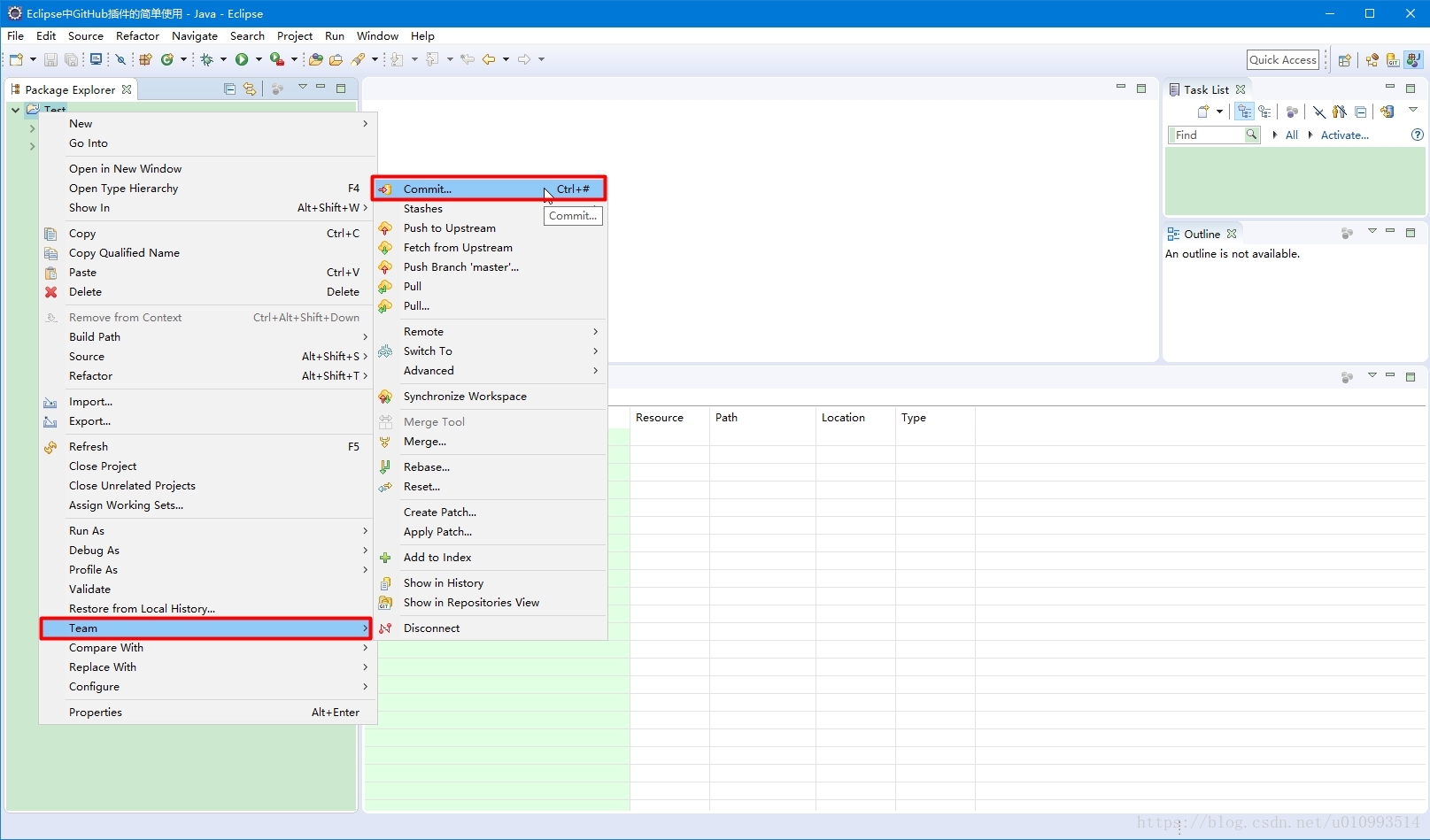Click the New wizard toolbar icon
Viewport: 1430px width, 840px height.
(x=16, y=59)
